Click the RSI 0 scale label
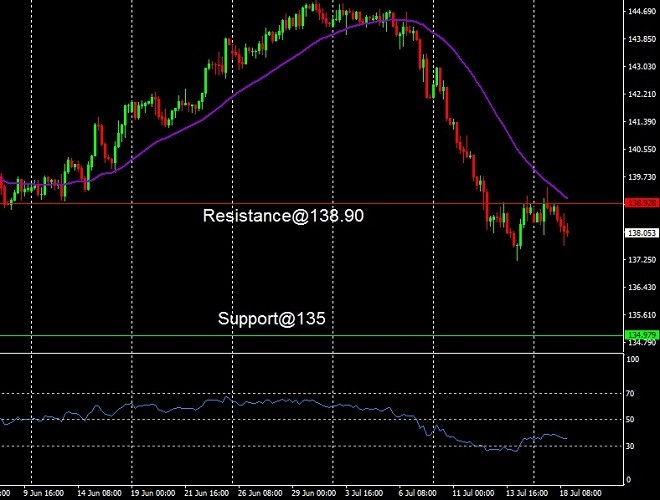Viewport: 660px width, 500px height. (628, 479)
